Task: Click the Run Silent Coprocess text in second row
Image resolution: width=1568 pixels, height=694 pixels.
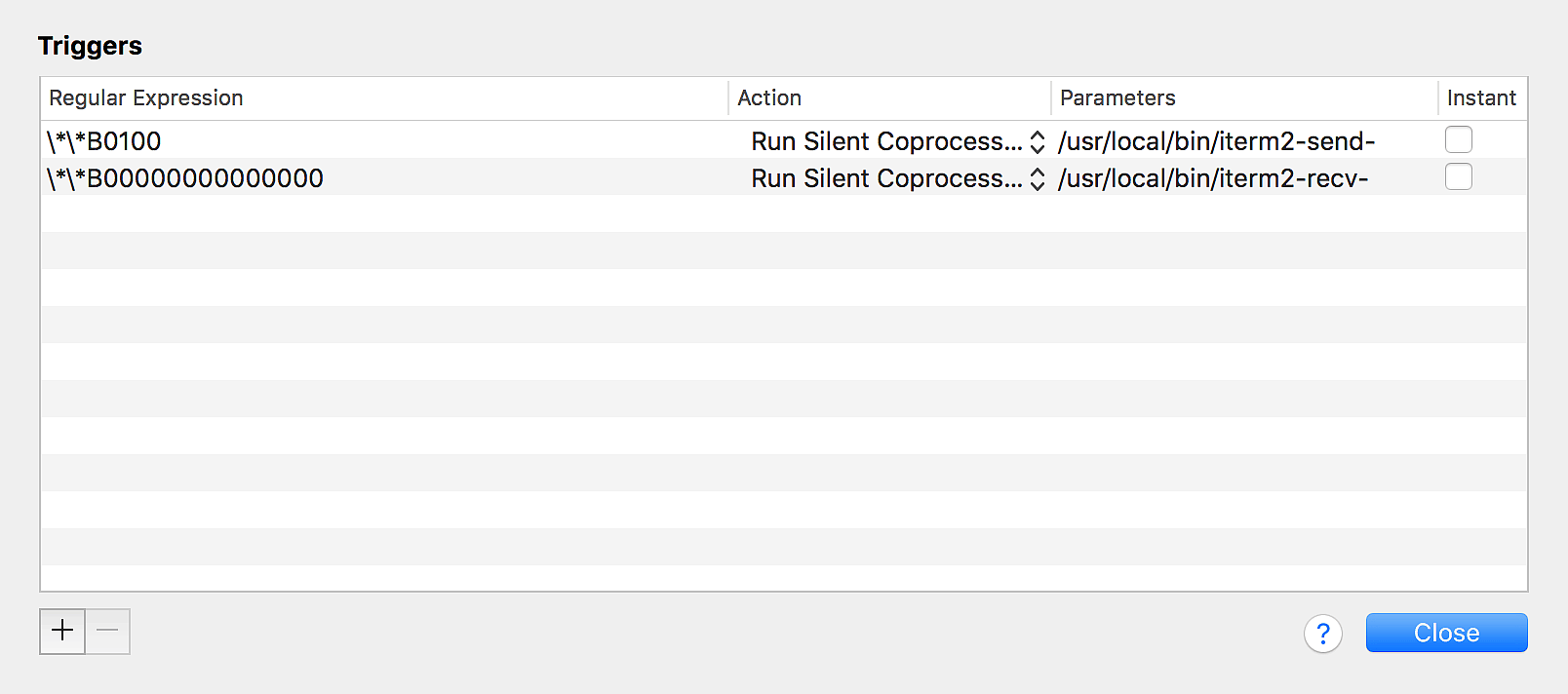Action: click(x=886, y=178)
